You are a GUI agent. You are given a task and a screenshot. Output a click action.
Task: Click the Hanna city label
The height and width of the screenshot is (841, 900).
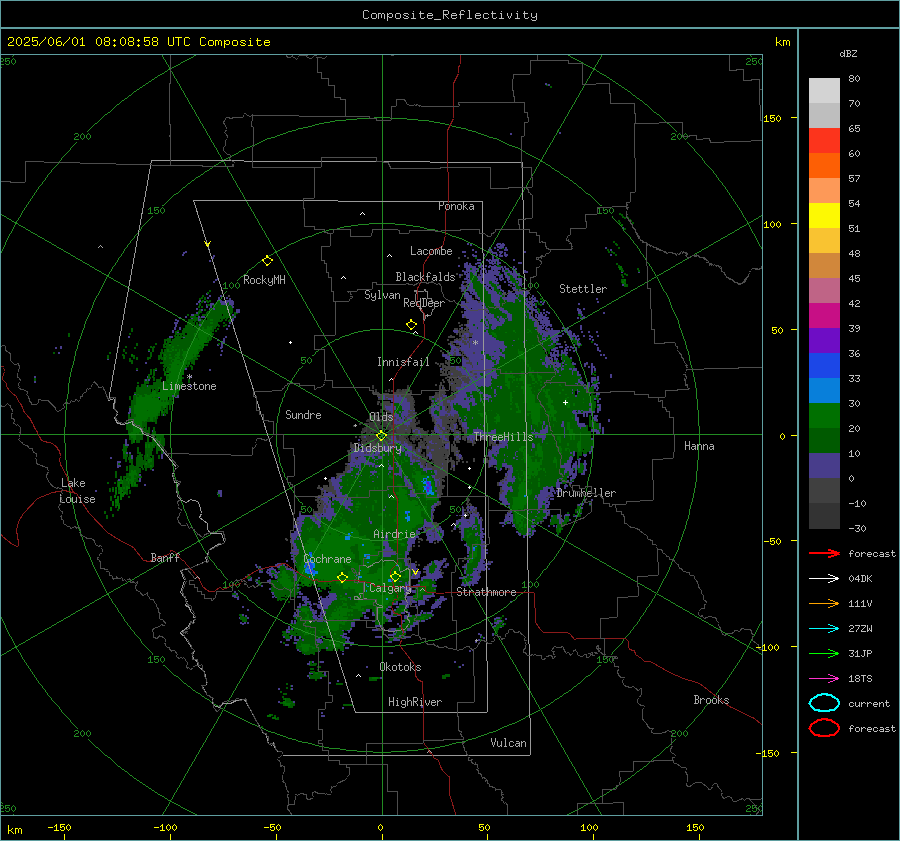point(699,446)
